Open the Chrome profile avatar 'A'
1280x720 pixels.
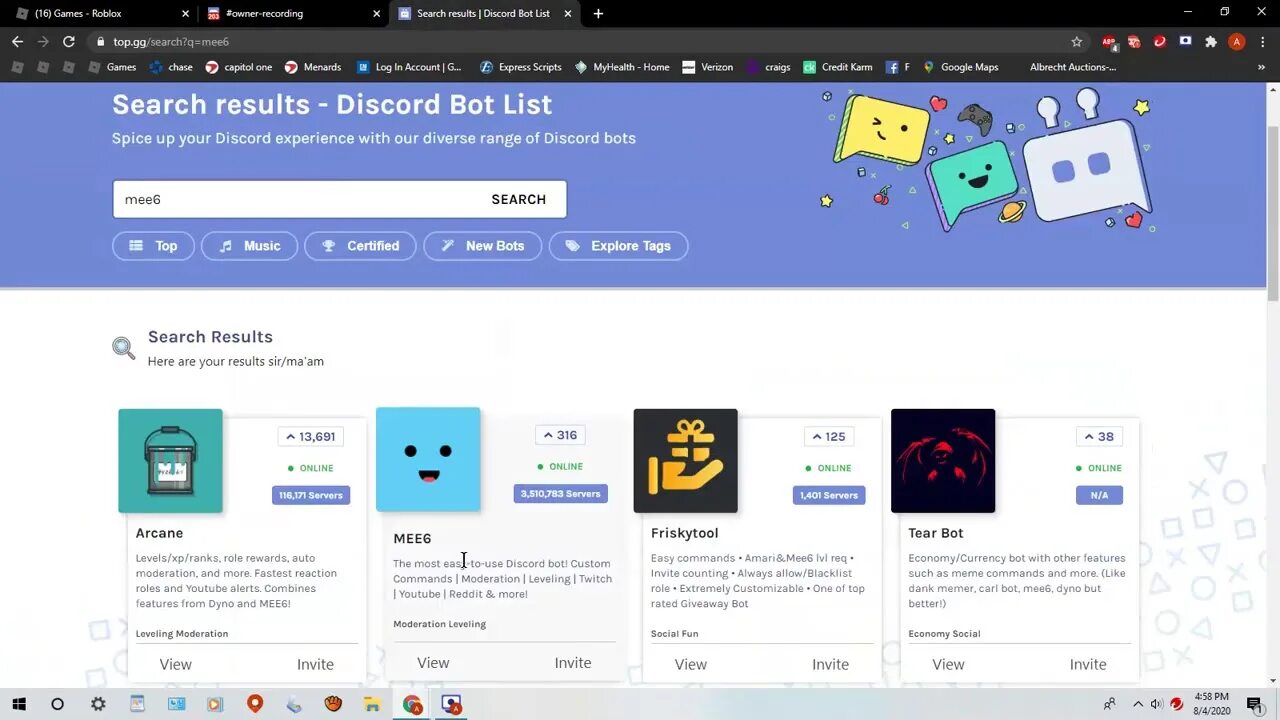[x=1237, y=42]
